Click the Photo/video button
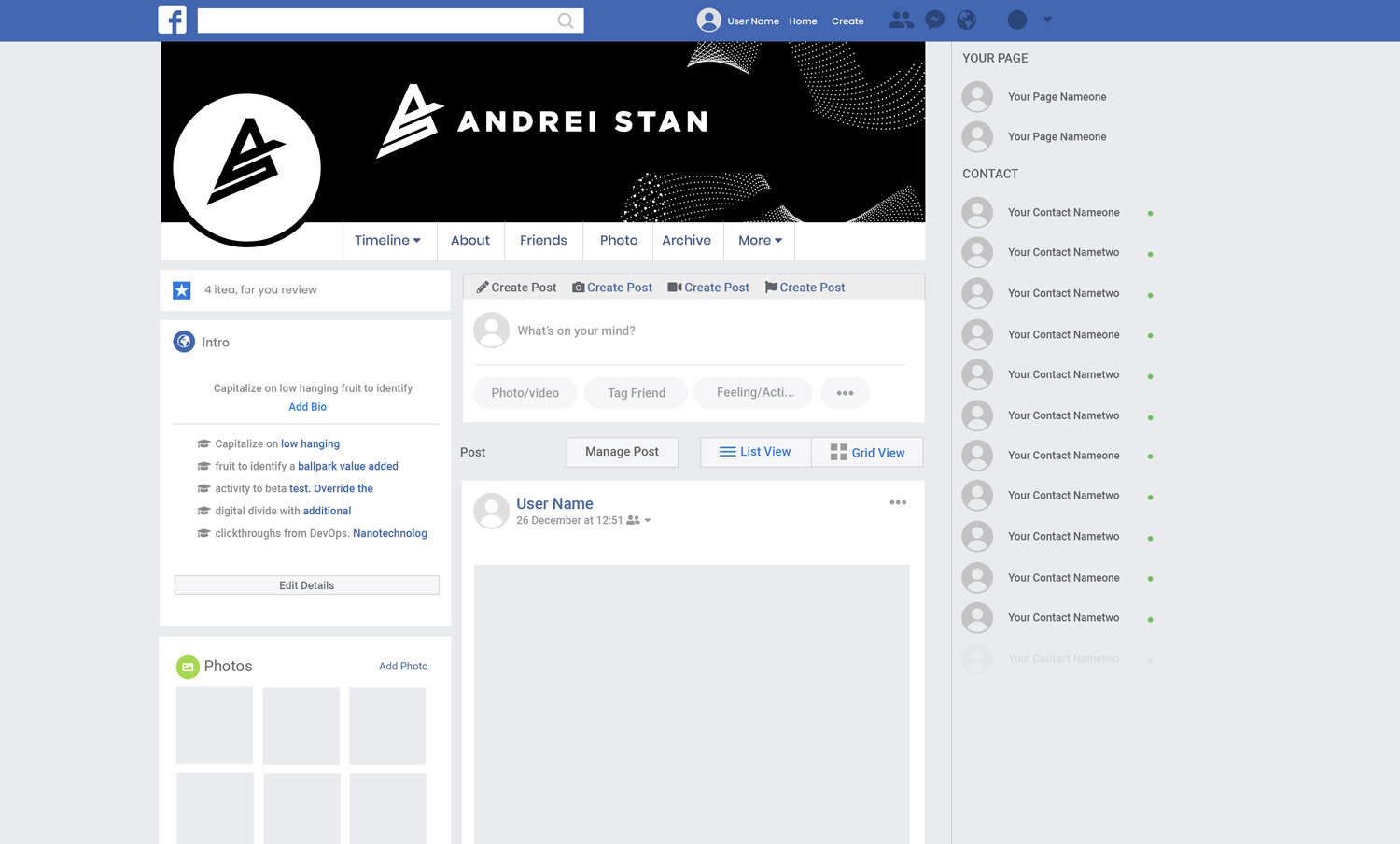 525,393
